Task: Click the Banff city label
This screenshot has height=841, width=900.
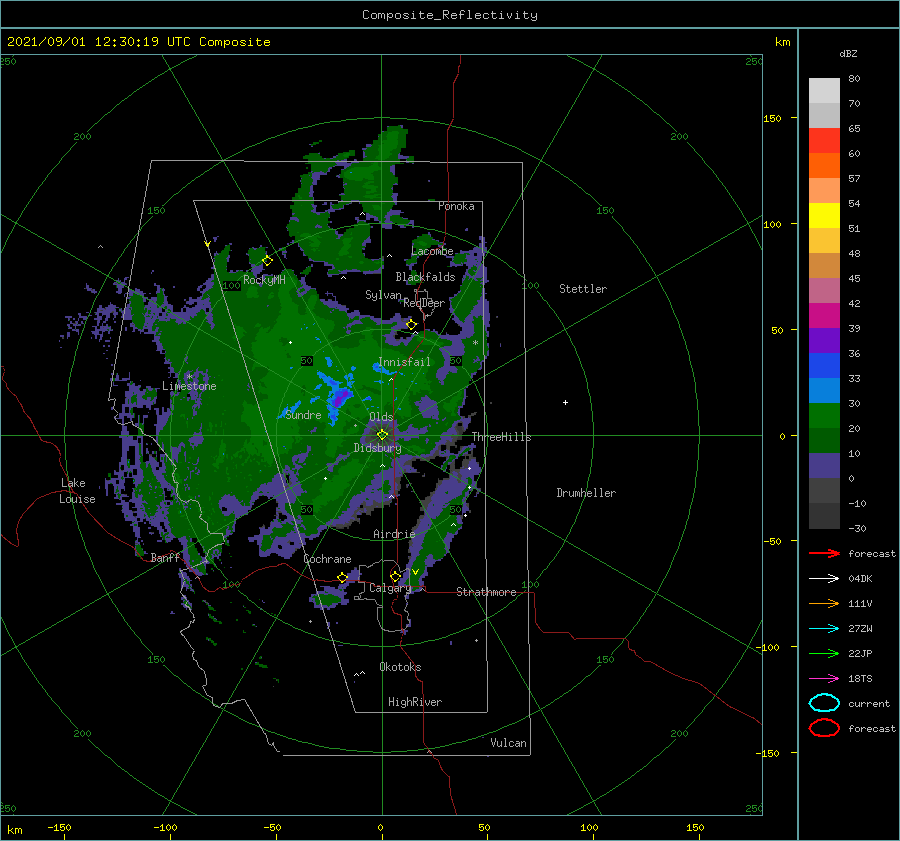Action: pyautogui.click(x=165, y=557)
